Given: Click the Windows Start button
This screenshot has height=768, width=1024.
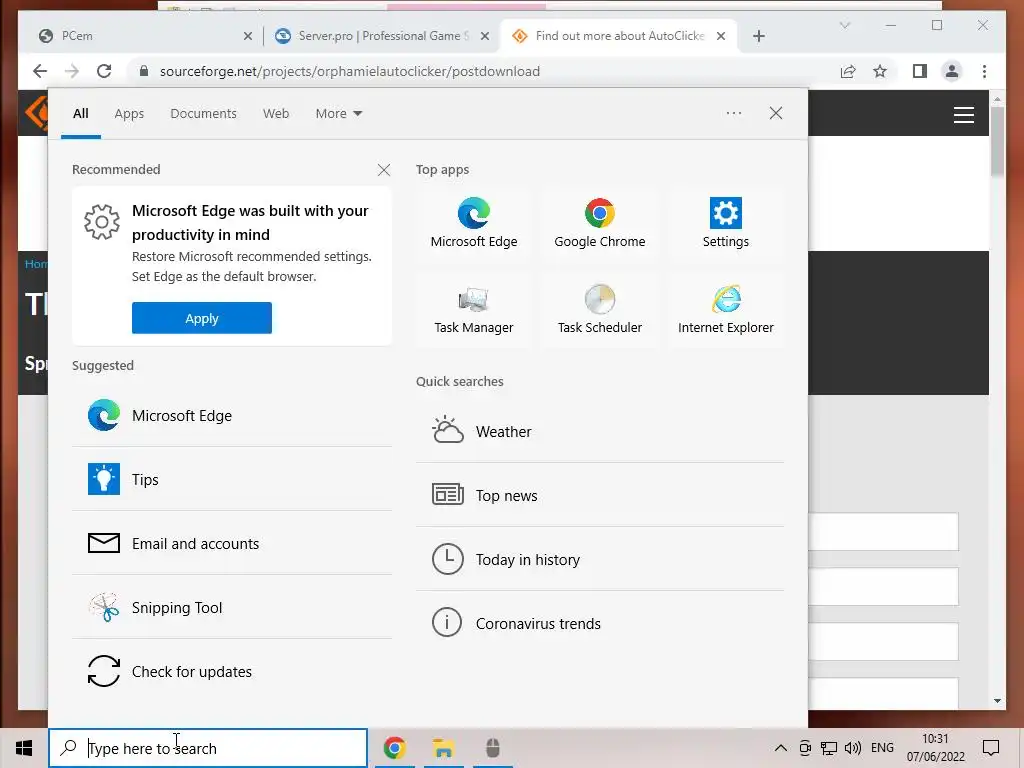Looking at the screenshot, I should (x=24, y=748).
